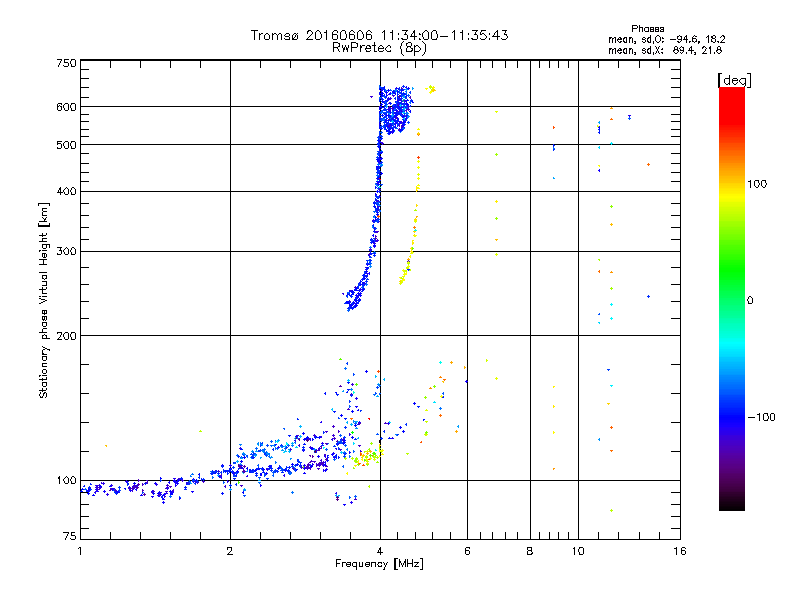Click the y-axis tick label '300'
Image resolution: width=800 pixels, height=600 pixels.
pos(66,252)
